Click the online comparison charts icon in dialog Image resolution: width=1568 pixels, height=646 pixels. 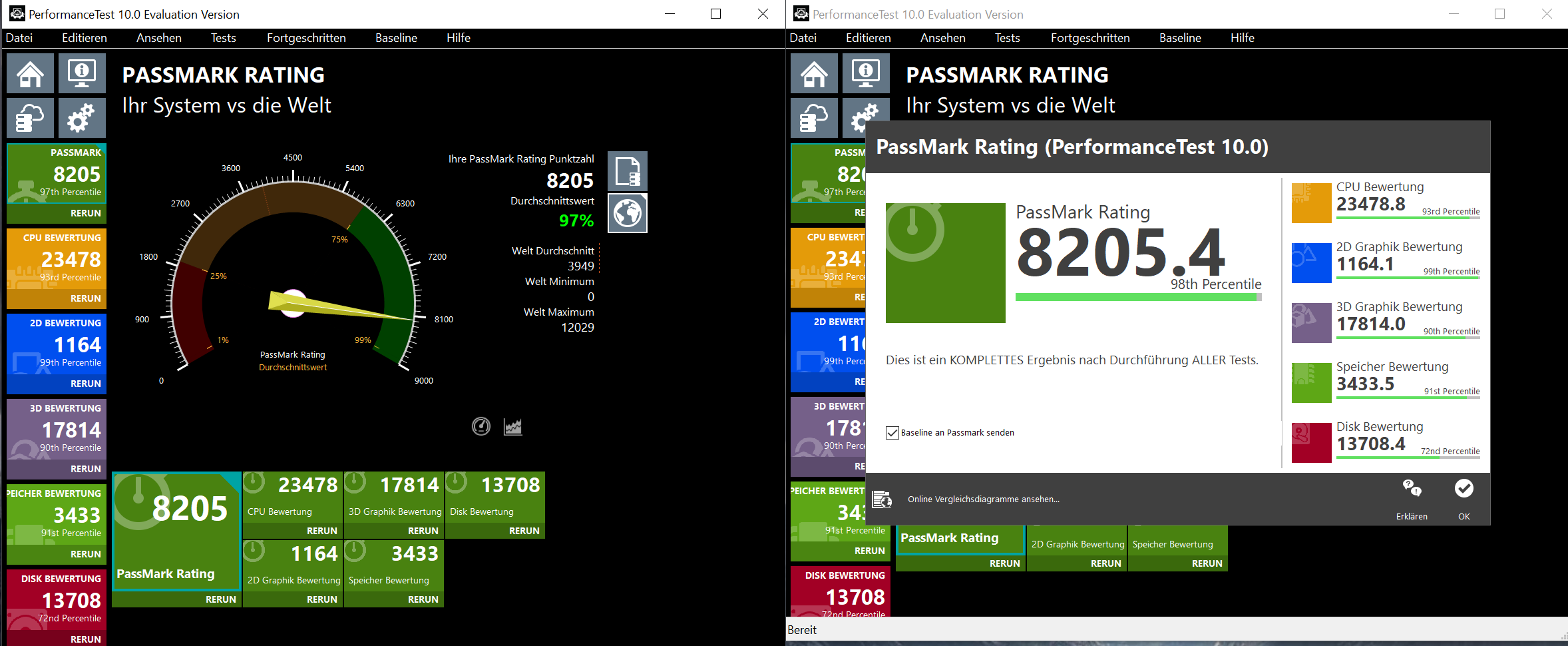(x=882, y=499)
